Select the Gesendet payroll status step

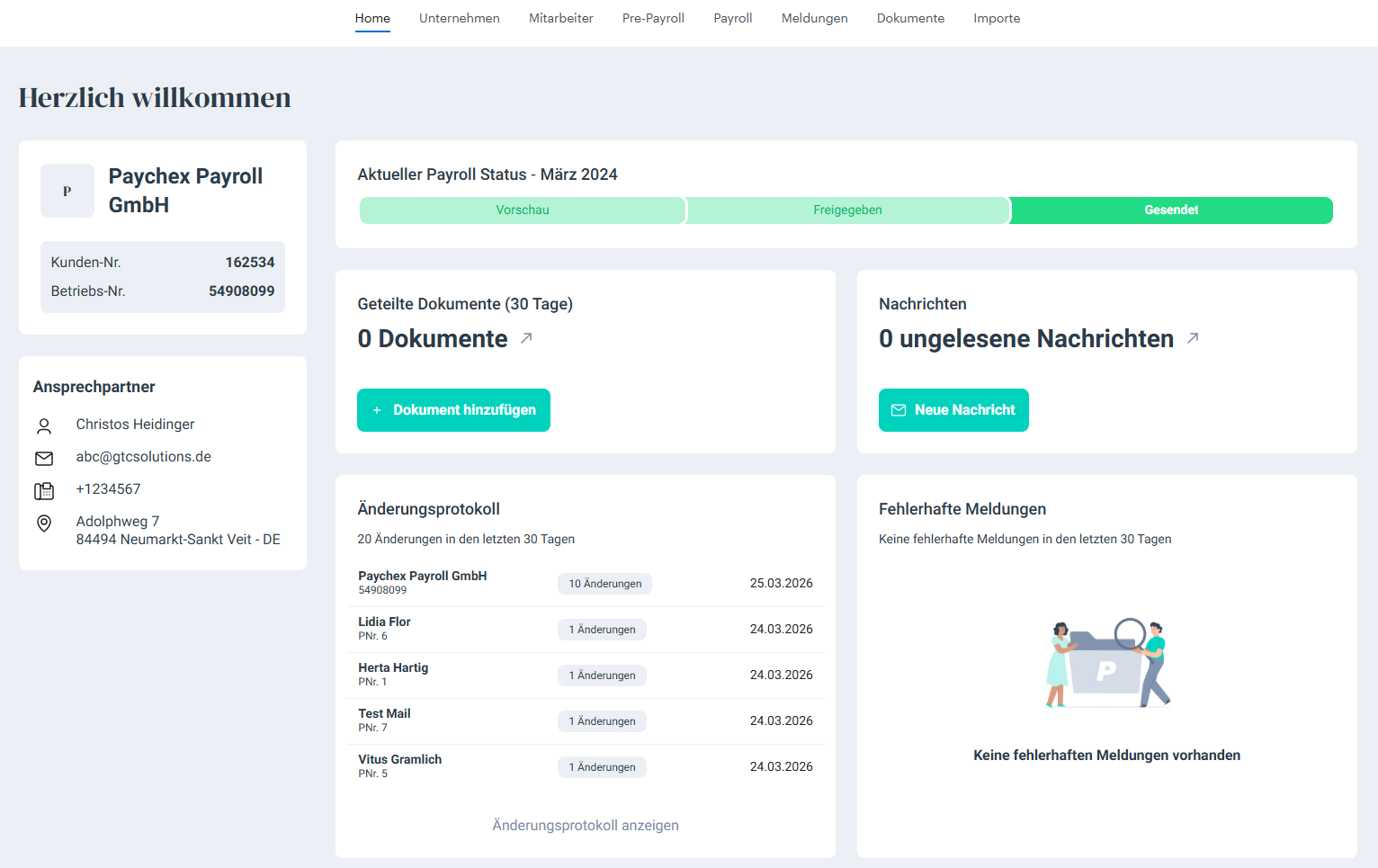point(1171,210)
